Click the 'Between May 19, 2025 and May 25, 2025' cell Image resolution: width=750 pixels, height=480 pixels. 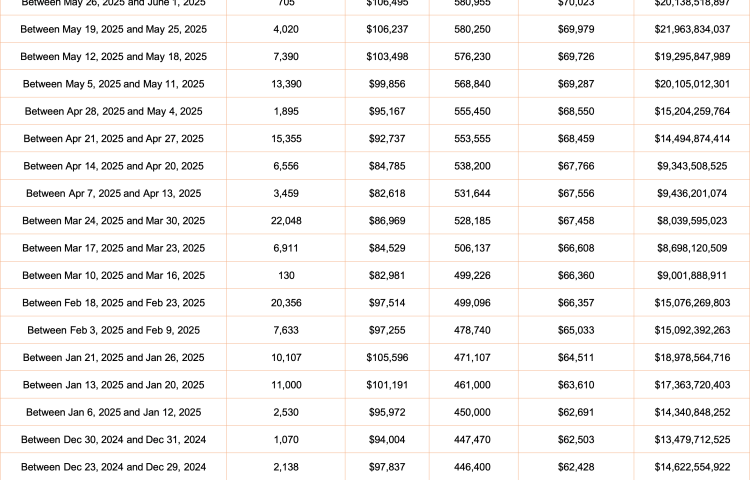[x=113, y=30]
